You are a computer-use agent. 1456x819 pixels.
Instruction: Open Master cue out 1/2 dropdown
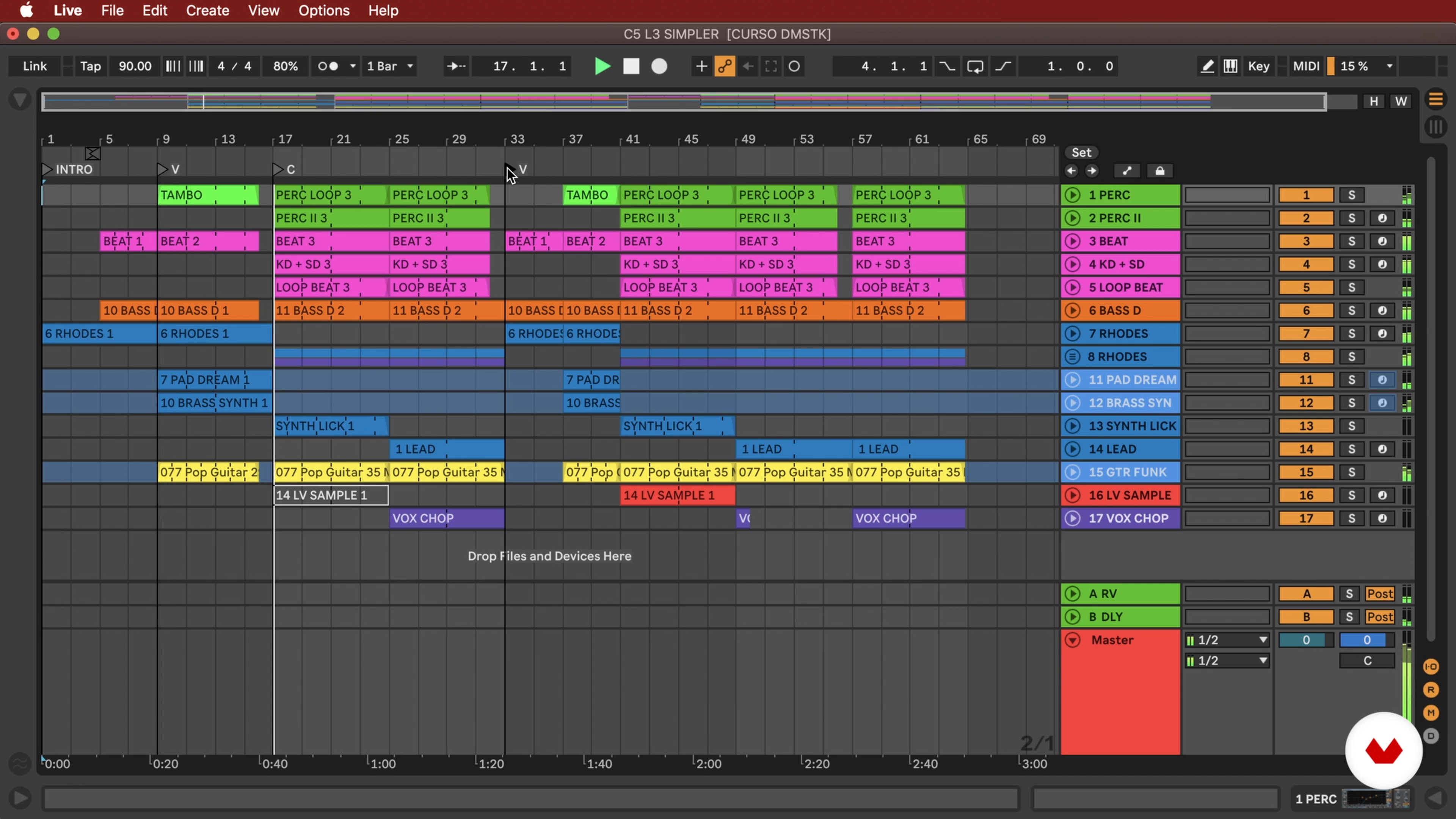1227,640
